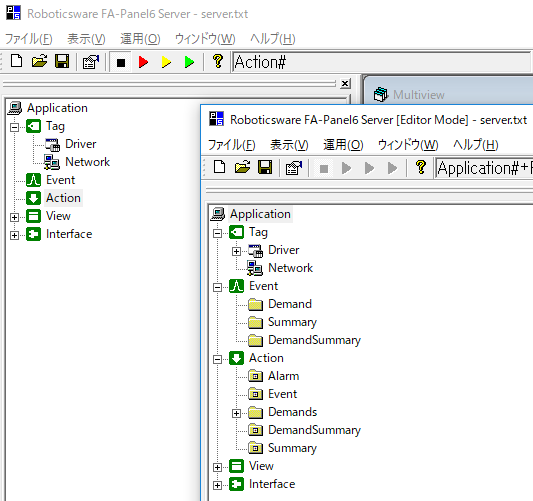
Task: Click red Play arrow in back window
Action: coord(143,62)
